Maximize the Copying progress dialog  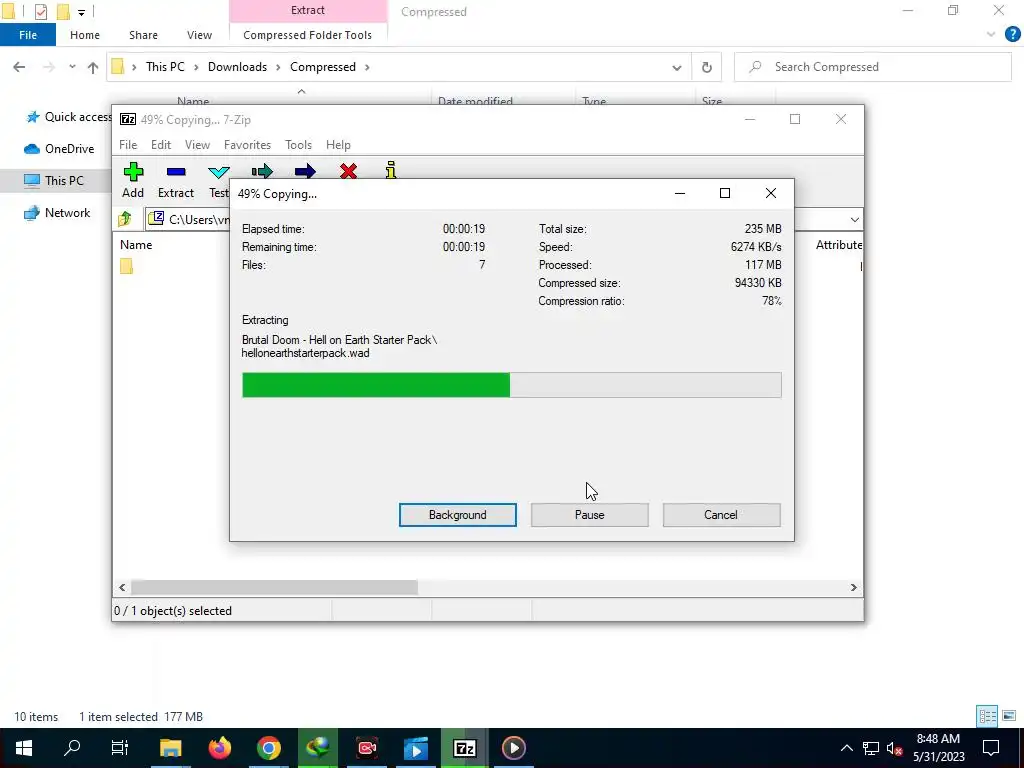click(724, 193)
